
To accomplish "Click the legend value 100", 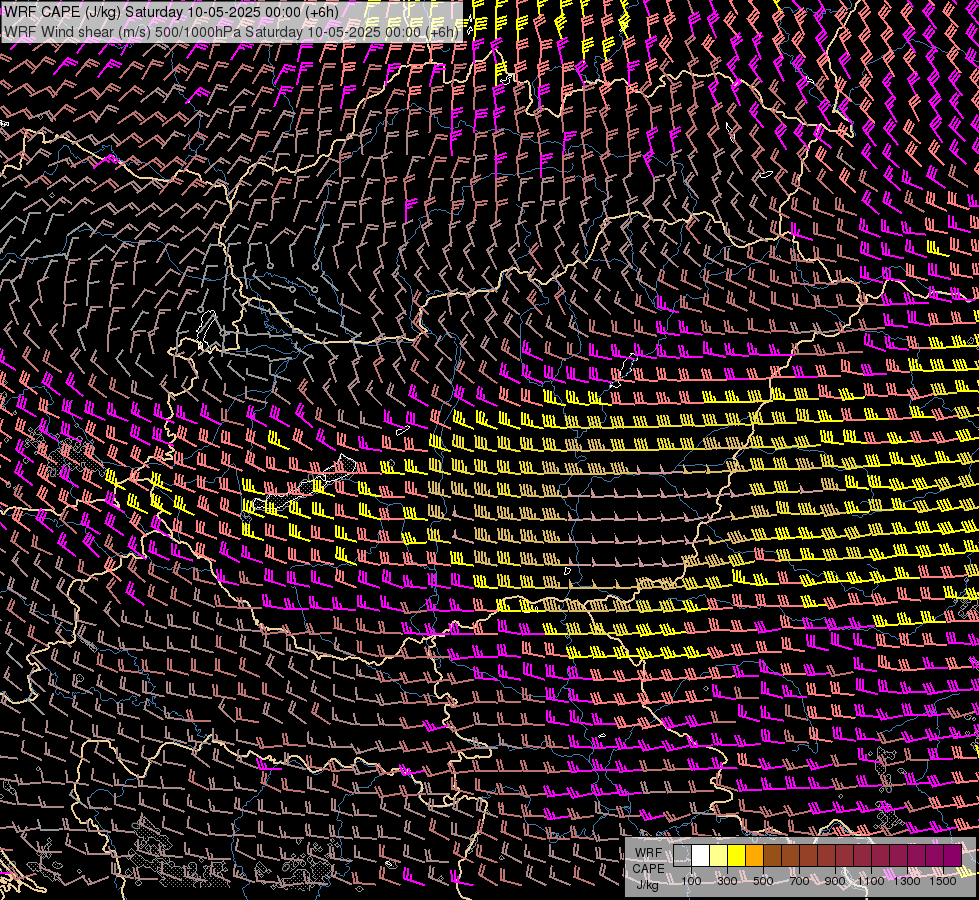I will [x=691, y=881].
